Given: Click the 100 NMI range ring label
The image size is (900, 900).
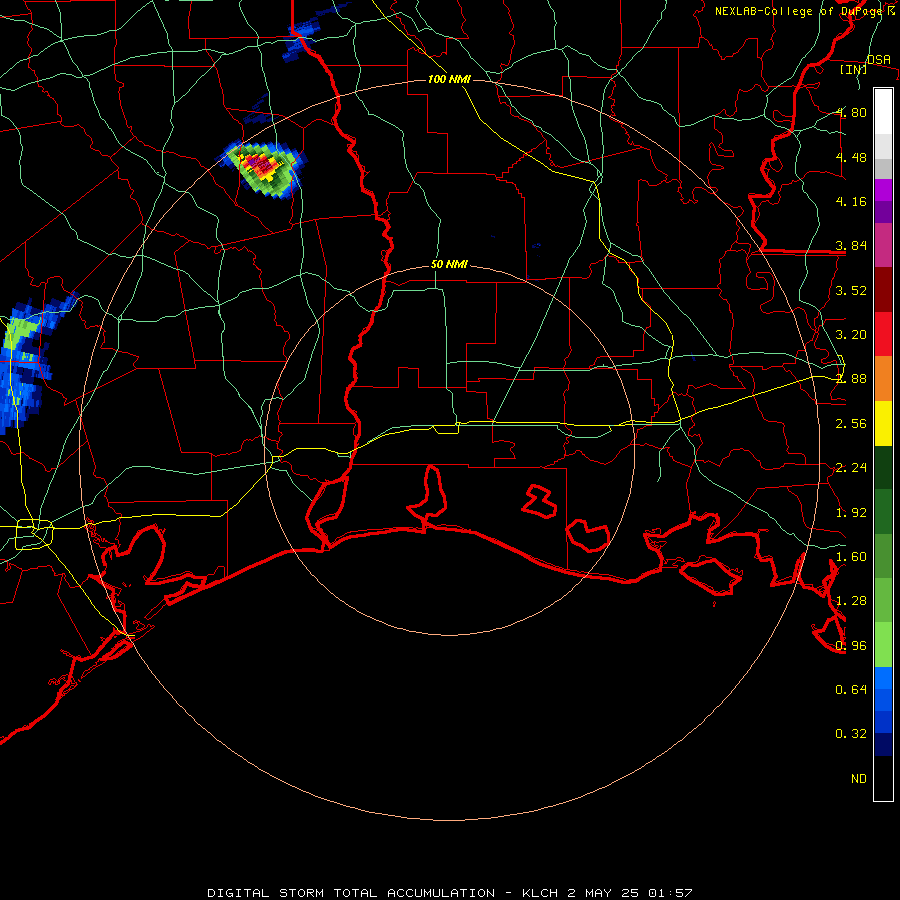Looking at the screenshot, I should pyautogui.click(x=449, y=79).
